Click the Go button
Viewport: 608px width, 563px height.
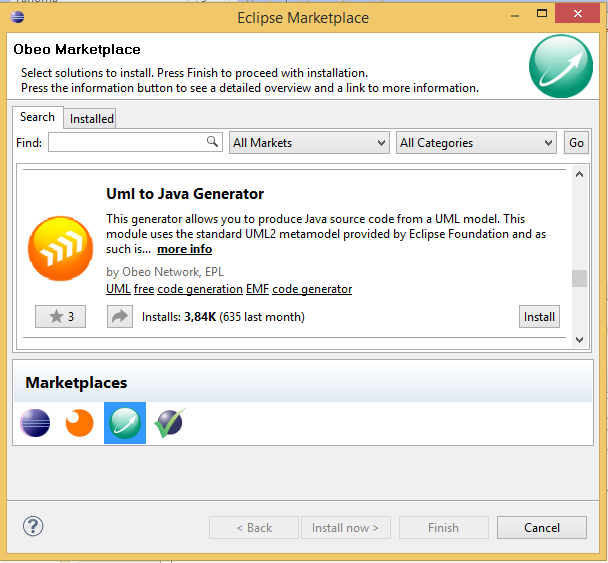coord(576,143)
